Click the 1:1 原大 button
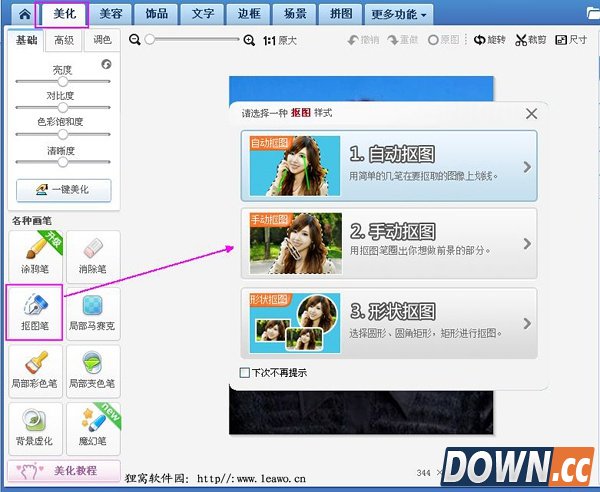The height and width of the screenshot is (492, 600). 280,40
